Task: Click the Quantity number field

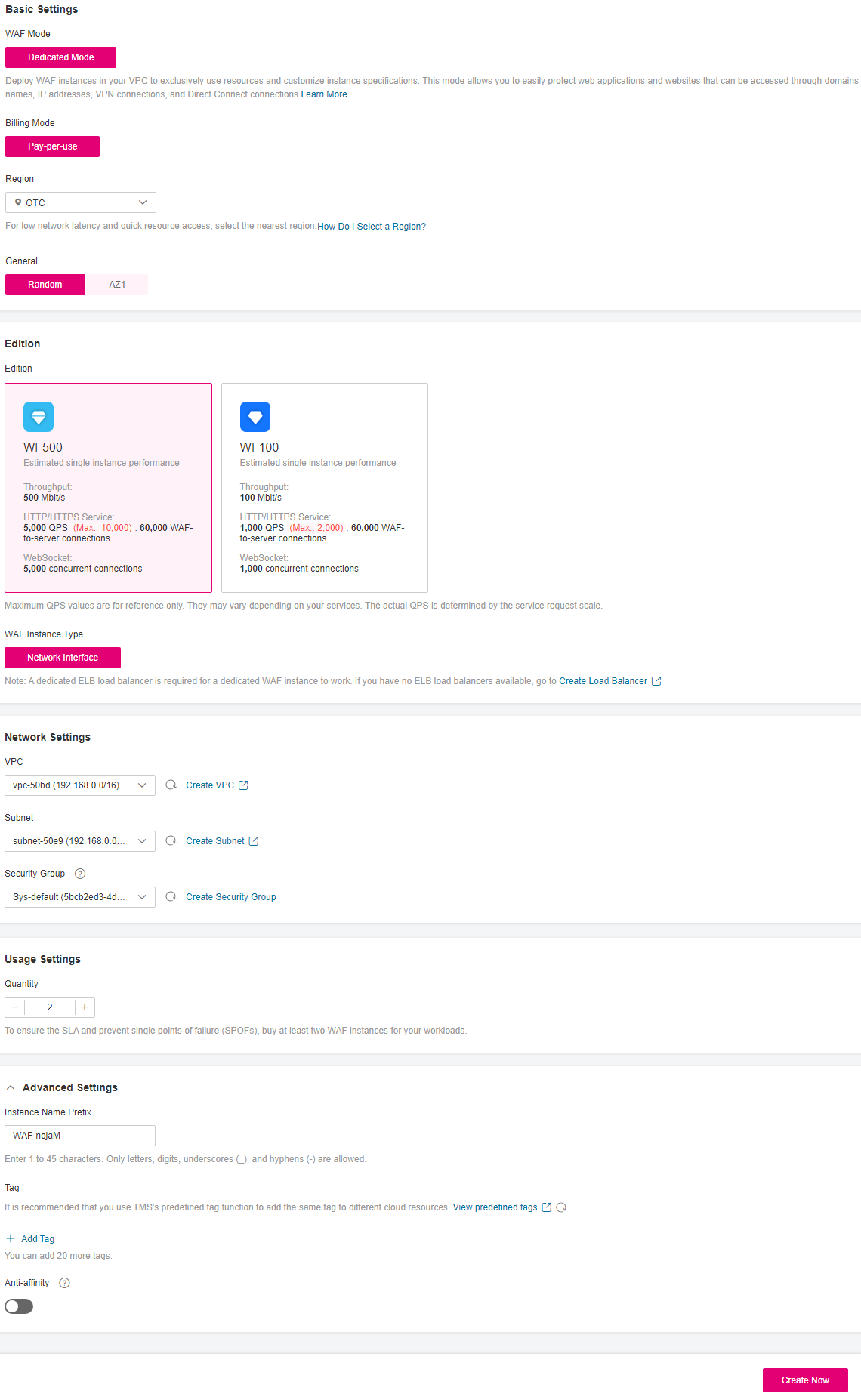Action: [50, 1007]
